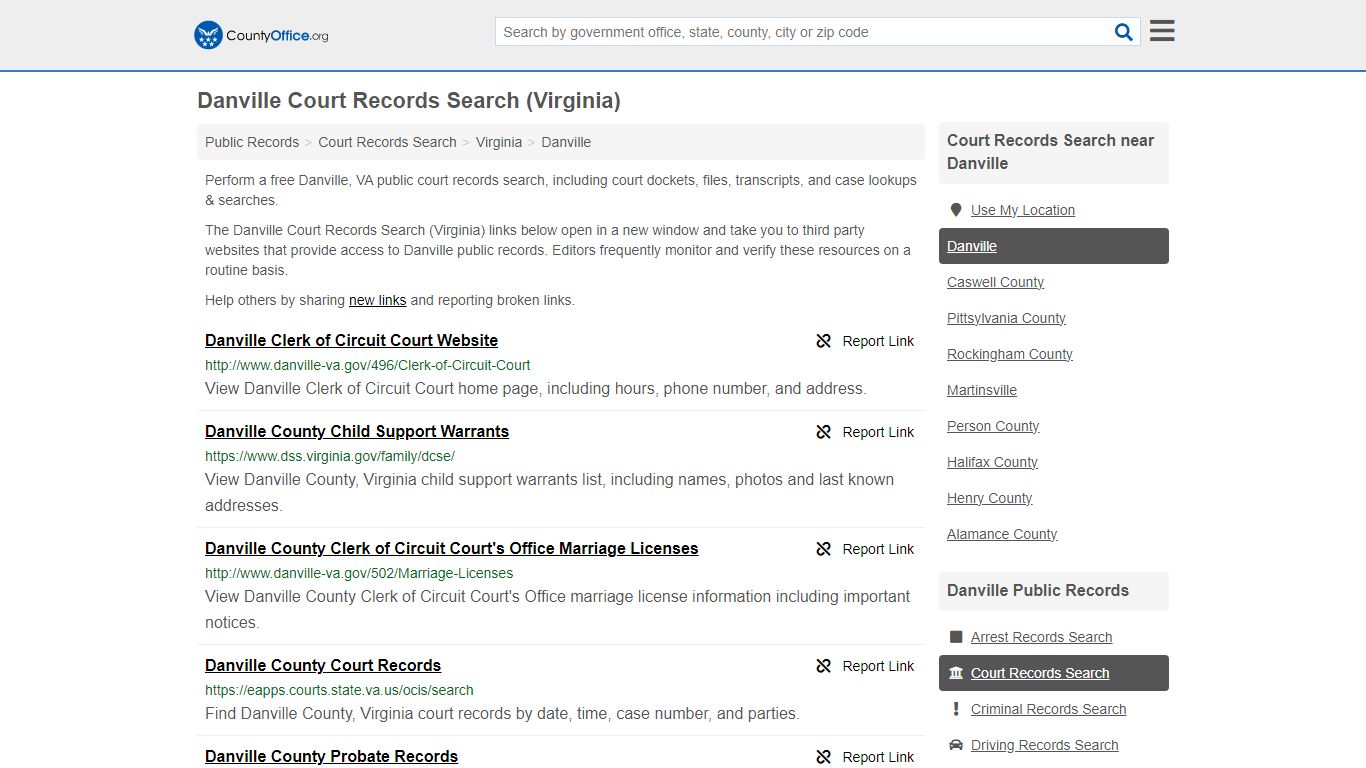Image resolution: width=1366 pixels, height=768 pixels.
Task: Select Martinsville
Action: (982, 390)
